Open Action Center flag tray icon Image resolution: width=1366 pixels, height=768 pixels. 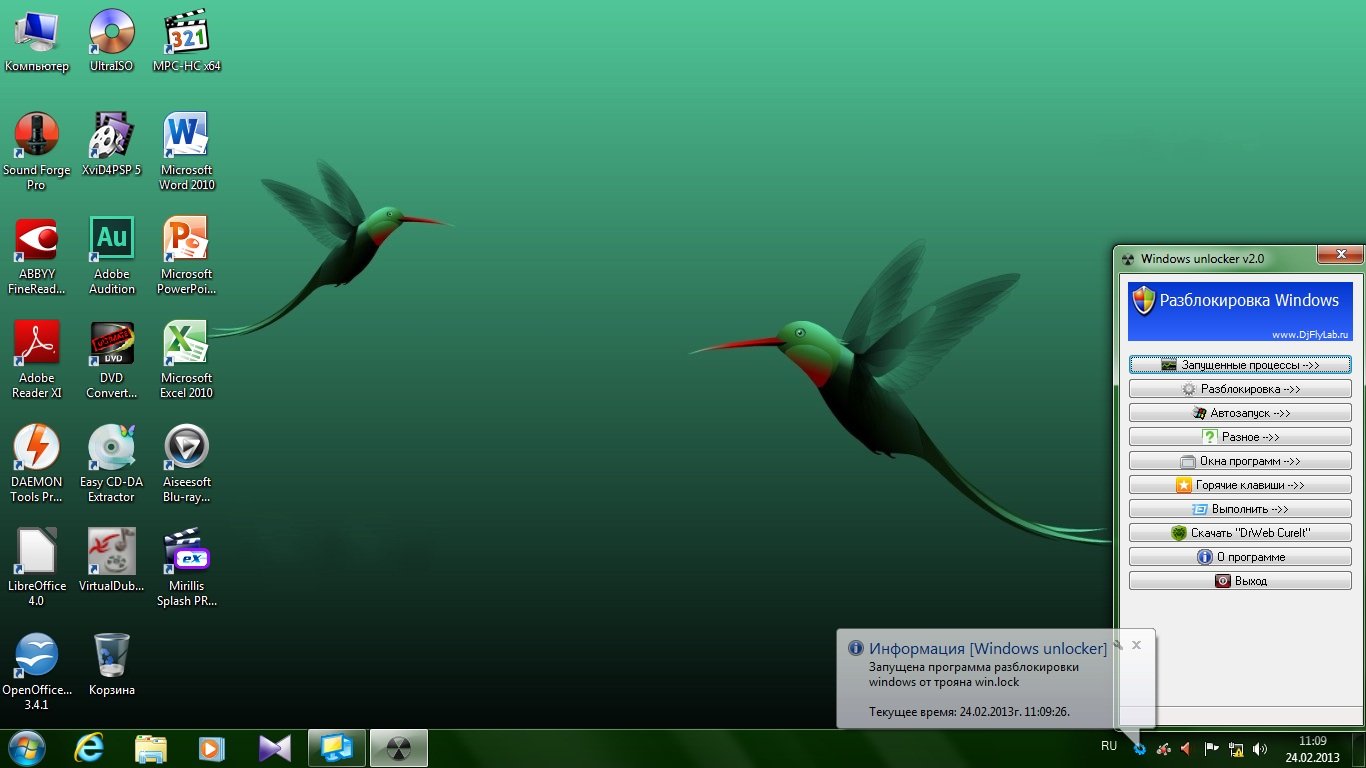[1211, 748]
